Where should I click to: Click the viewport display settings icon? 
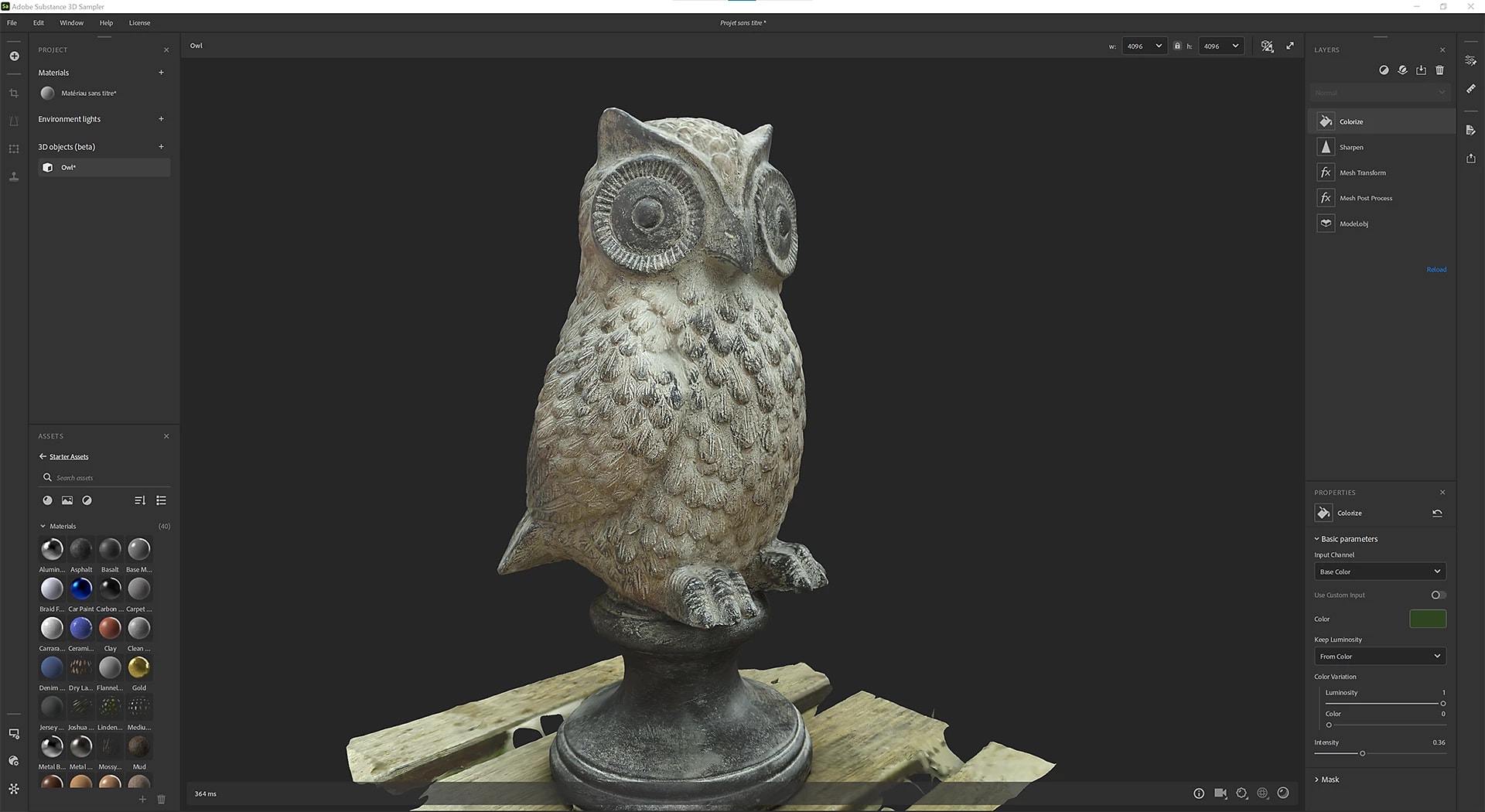1267,46
